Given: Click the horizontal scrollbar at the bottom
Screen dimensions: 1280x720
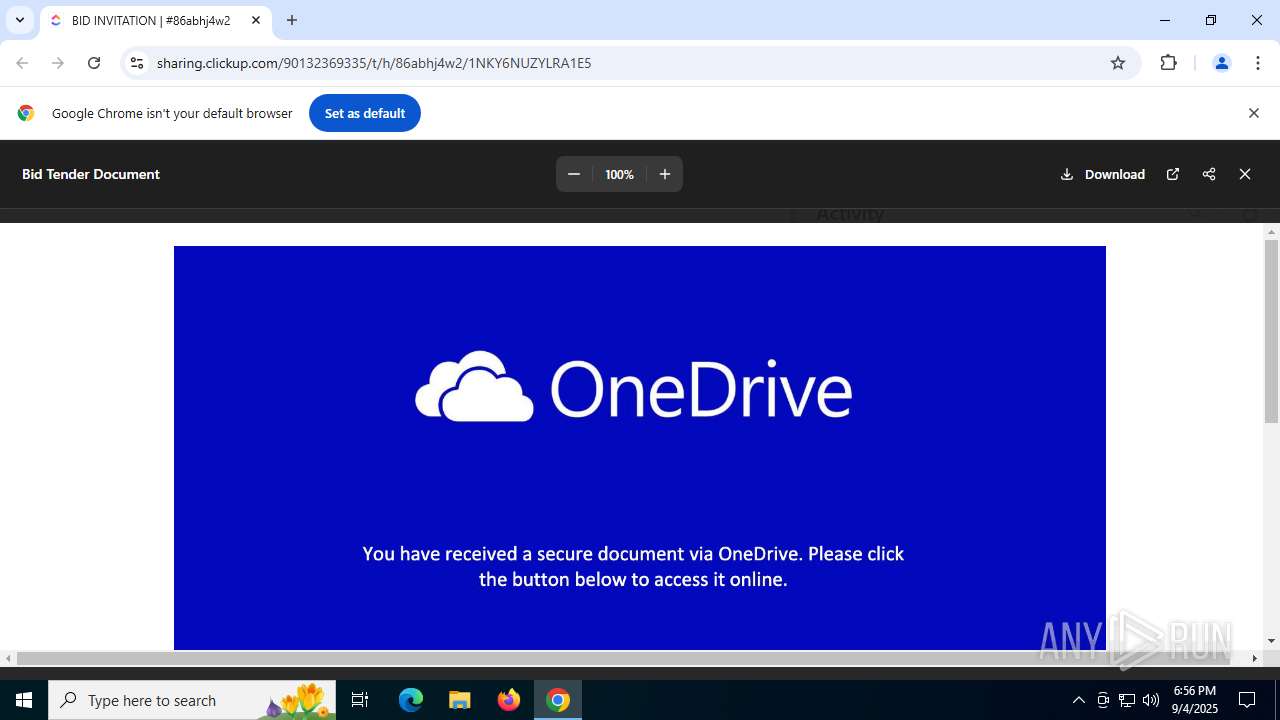Looking at the screenshot, I should 622,658.
